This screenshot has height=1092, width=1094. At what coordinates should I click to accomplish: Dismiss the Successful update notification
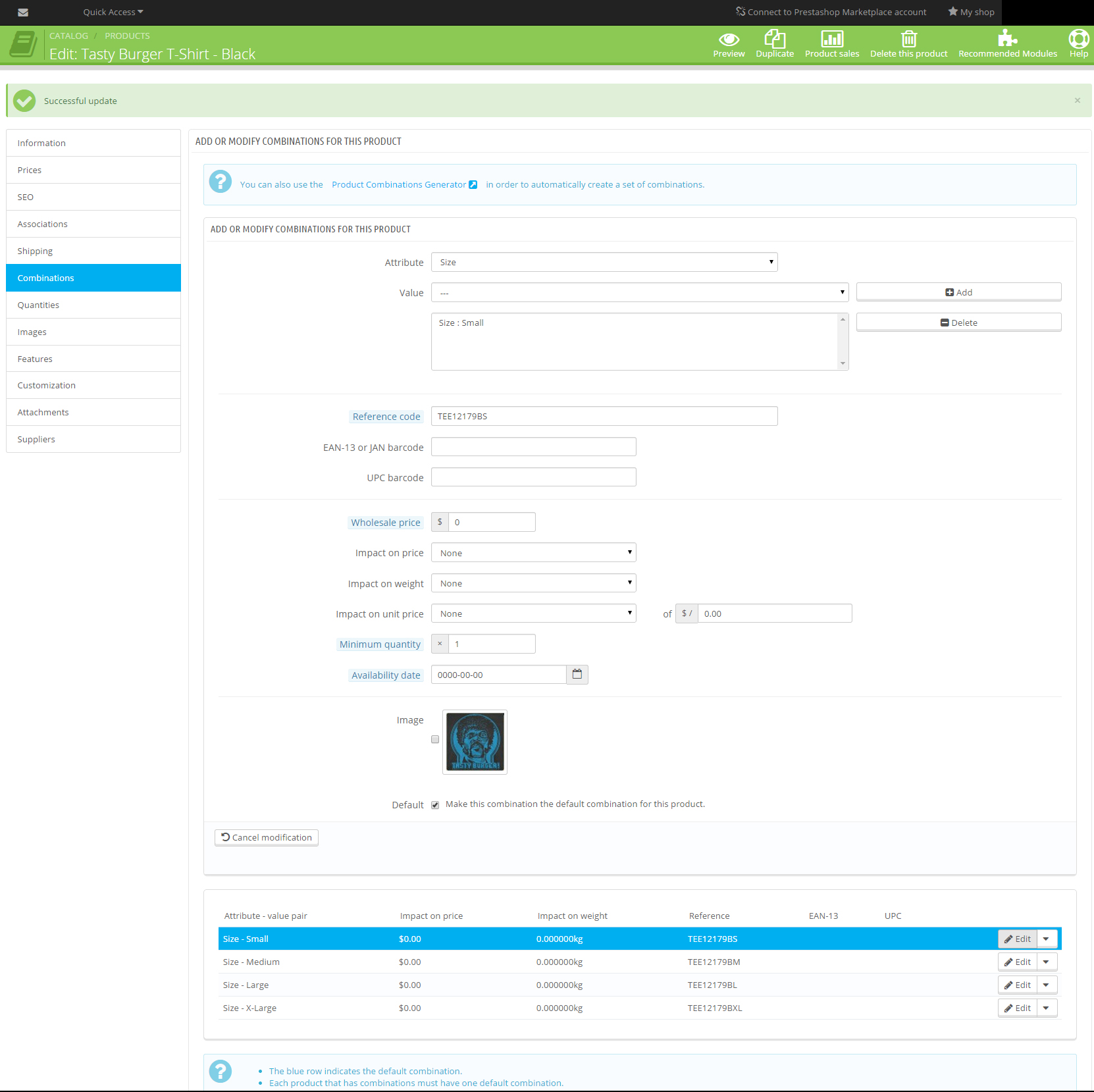click(1078, 101)
